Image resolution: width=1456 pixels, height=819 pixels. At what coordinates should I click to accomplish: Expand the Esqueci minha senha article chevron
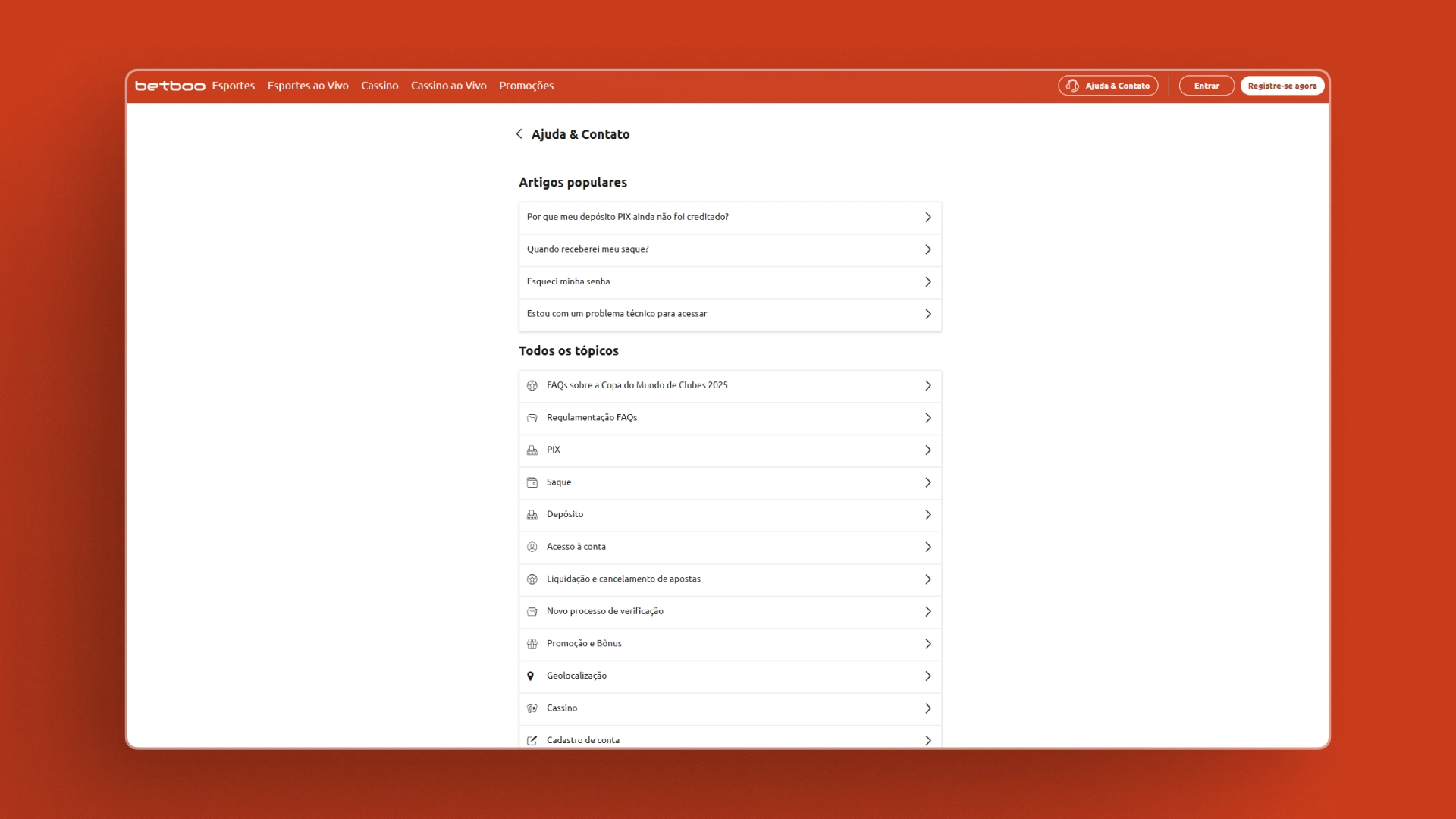(x=928, y=281)
